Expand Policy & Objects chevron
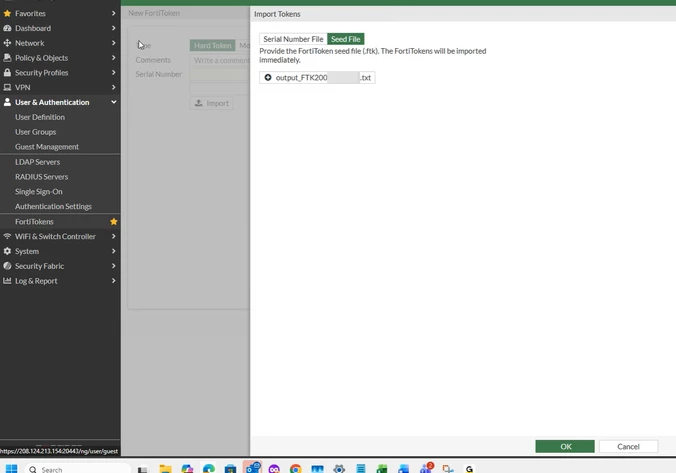Image resolution: width=676 pixels, height=473 pixels. (x=113, y=58)
